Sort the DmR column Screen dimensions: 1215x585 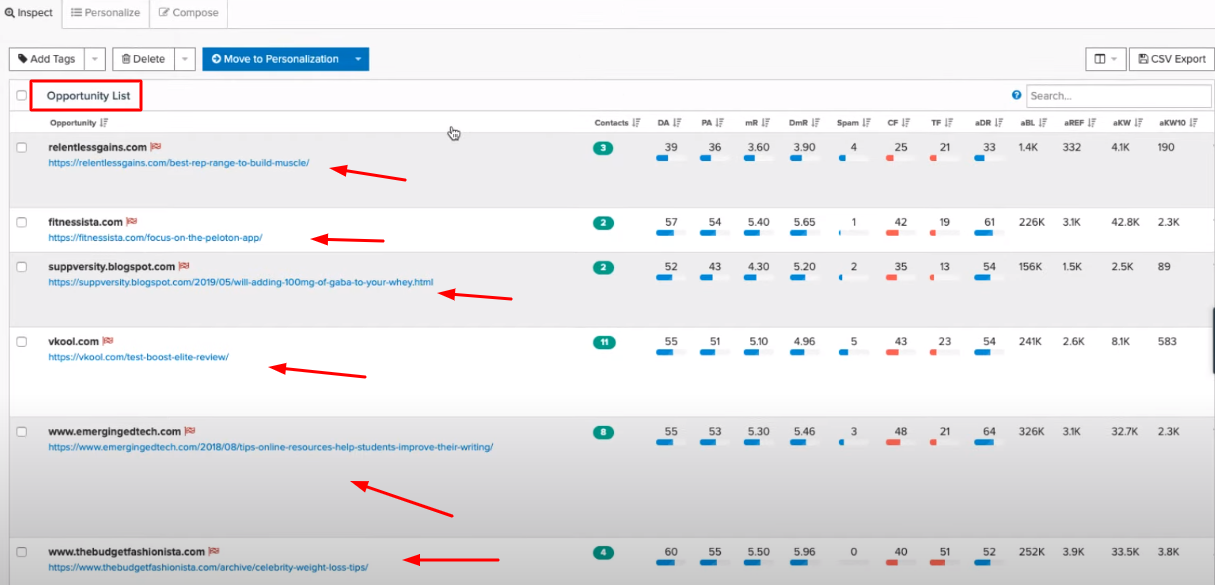point(814,123)
